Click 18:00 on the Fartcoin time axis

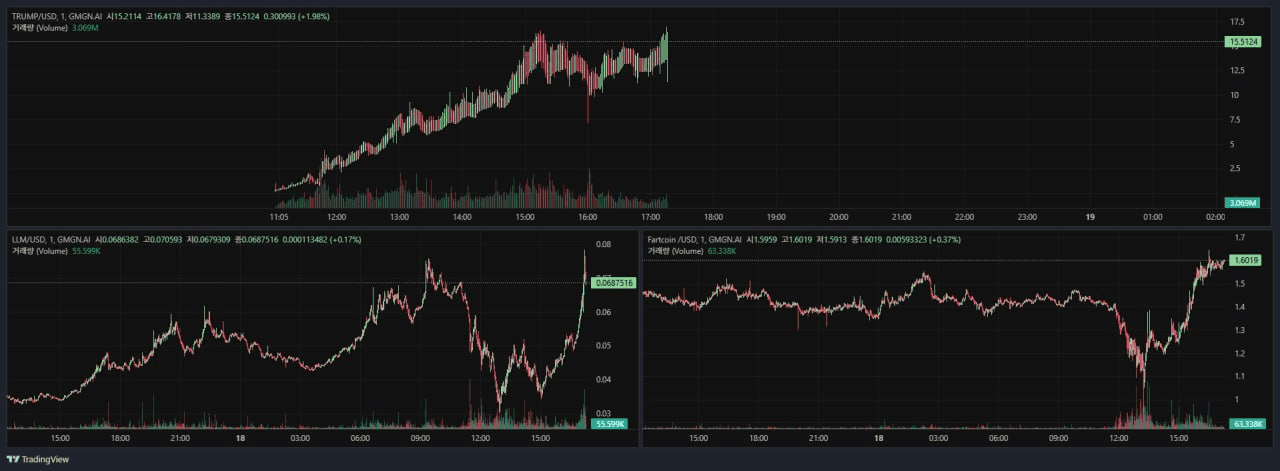pyautogui.click(x=759, y=438)
